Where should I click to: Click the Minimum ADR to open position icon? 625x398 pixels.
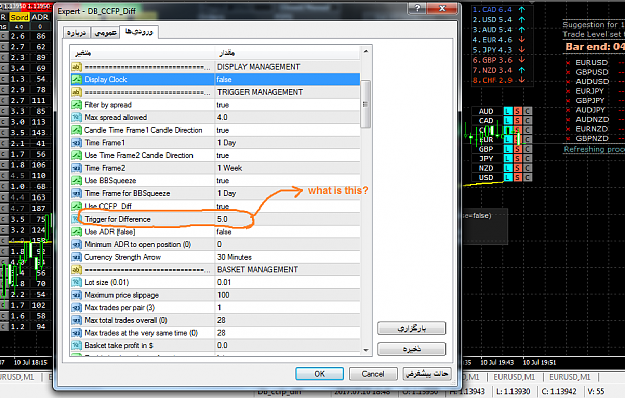click(x=77, y=244)
